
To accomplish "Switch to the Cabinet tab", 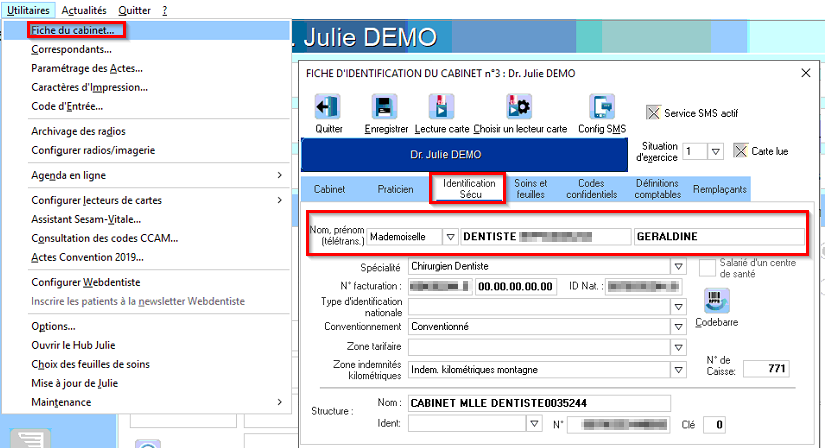I will [329, 189].
